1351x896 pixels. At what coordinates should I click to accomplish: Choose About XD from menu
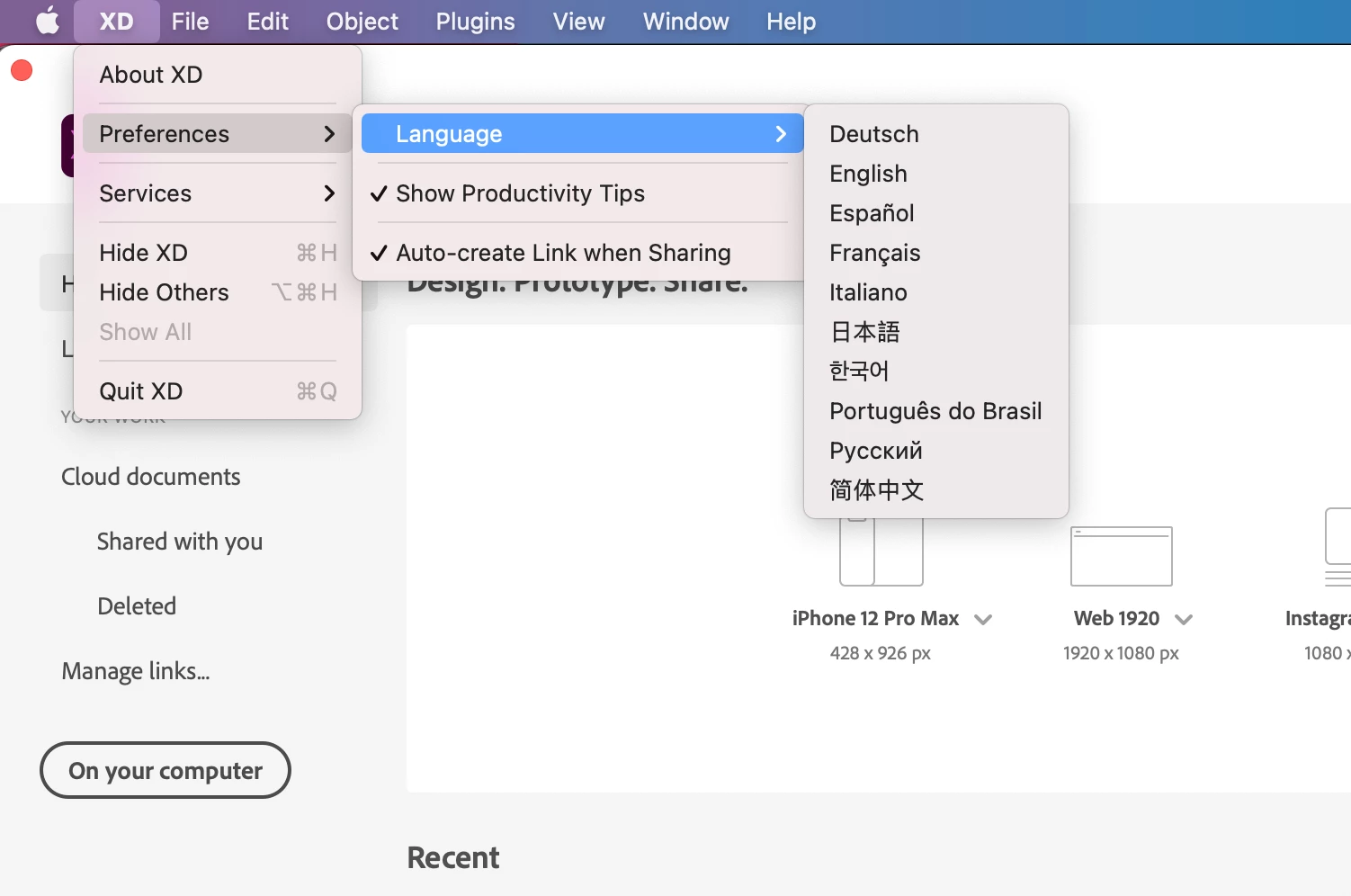218,75
